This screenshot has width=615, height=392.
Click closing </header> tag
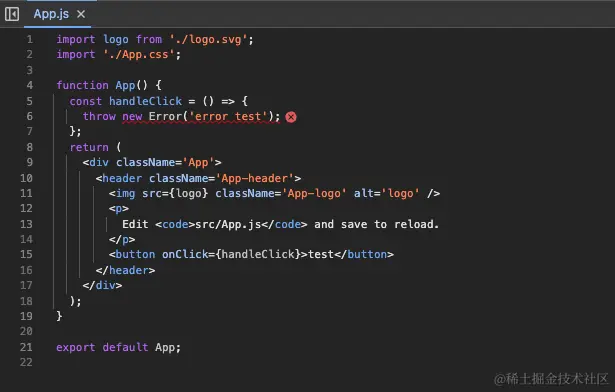coord(126,270)
